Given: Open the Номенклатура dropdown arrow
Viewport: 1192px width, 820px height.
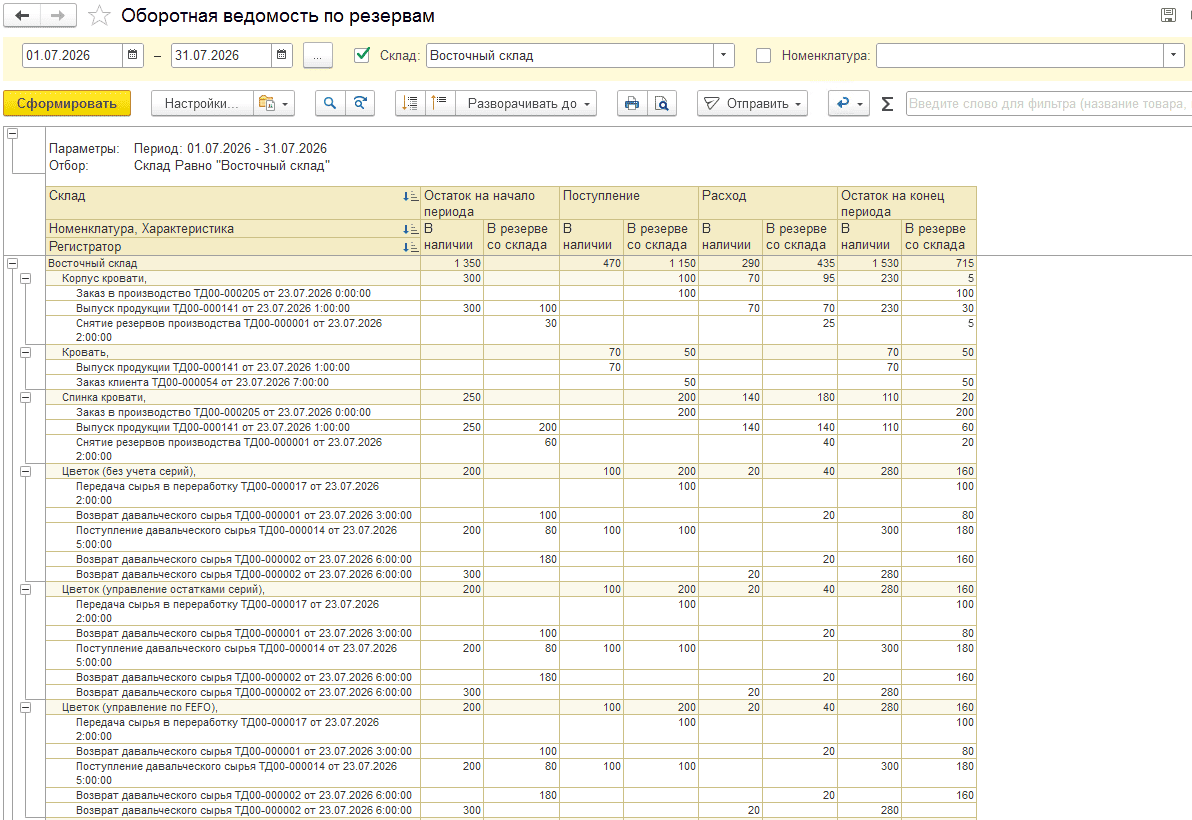Looking at the screenshot, I should (1173, 55).
